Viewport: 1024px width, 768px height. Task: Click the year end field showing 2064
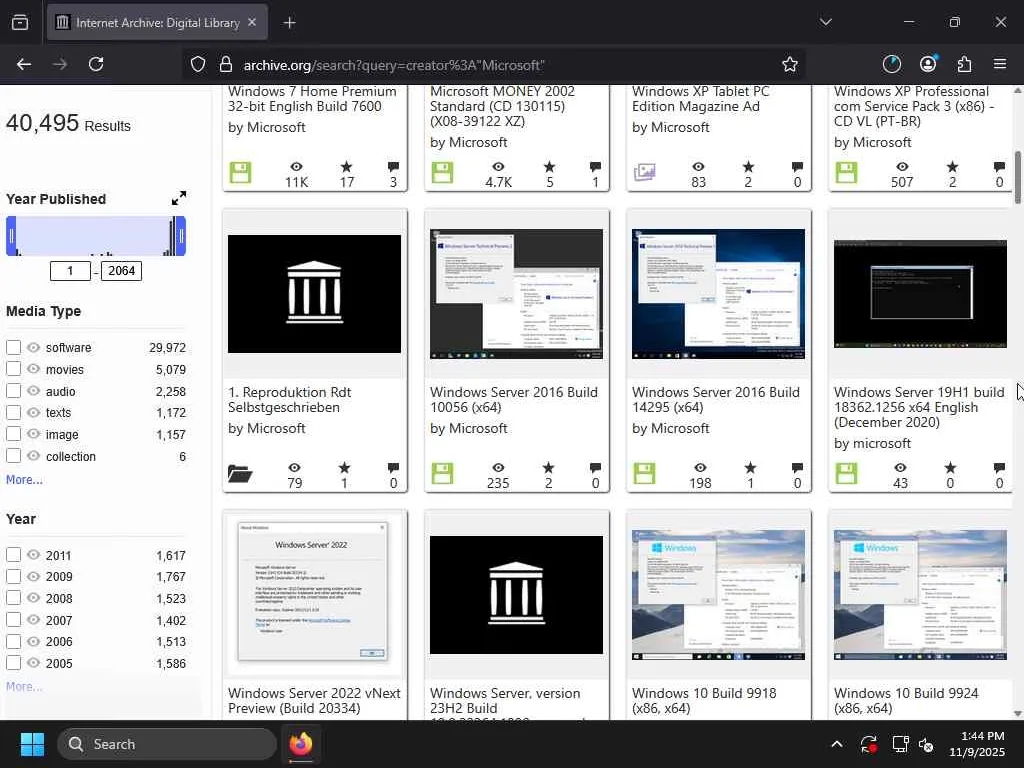coord(121,271)
